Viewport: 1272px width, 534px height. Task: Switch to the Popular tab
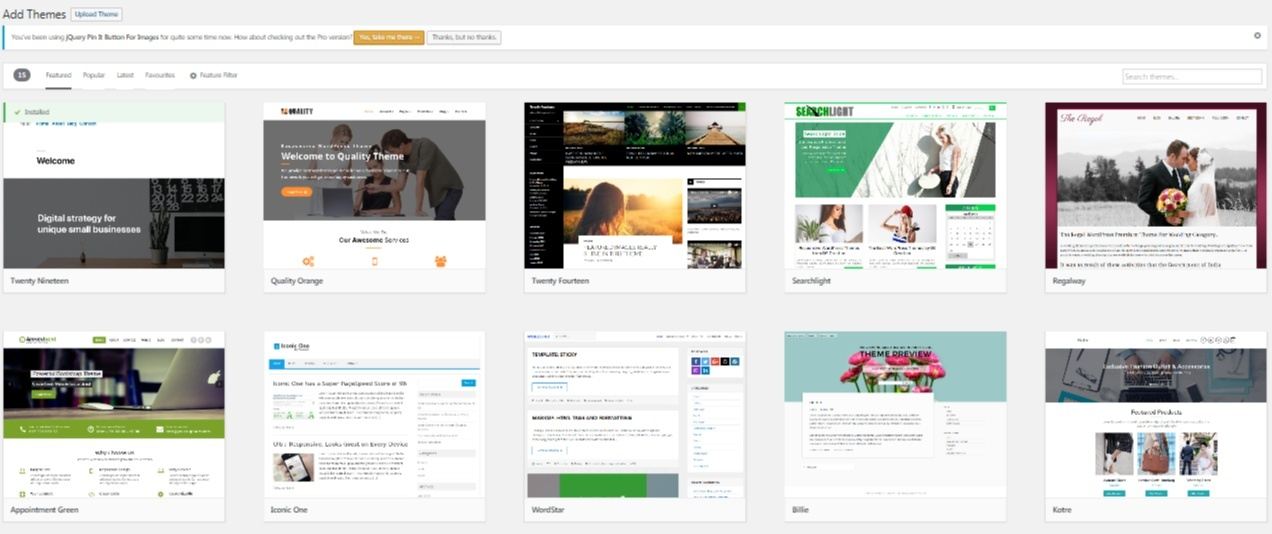coord(94,75)
